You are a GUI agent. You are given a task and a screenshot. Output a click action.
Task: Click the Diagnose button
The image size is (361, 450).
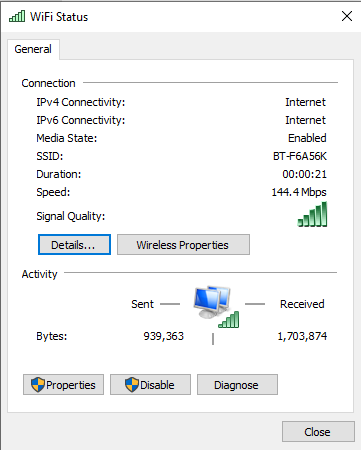(237, 385)
